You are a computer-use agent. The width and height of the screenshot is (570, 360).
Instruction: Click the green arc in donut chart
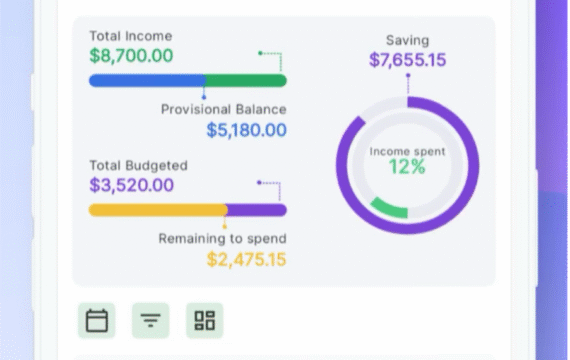coord(389,208)
